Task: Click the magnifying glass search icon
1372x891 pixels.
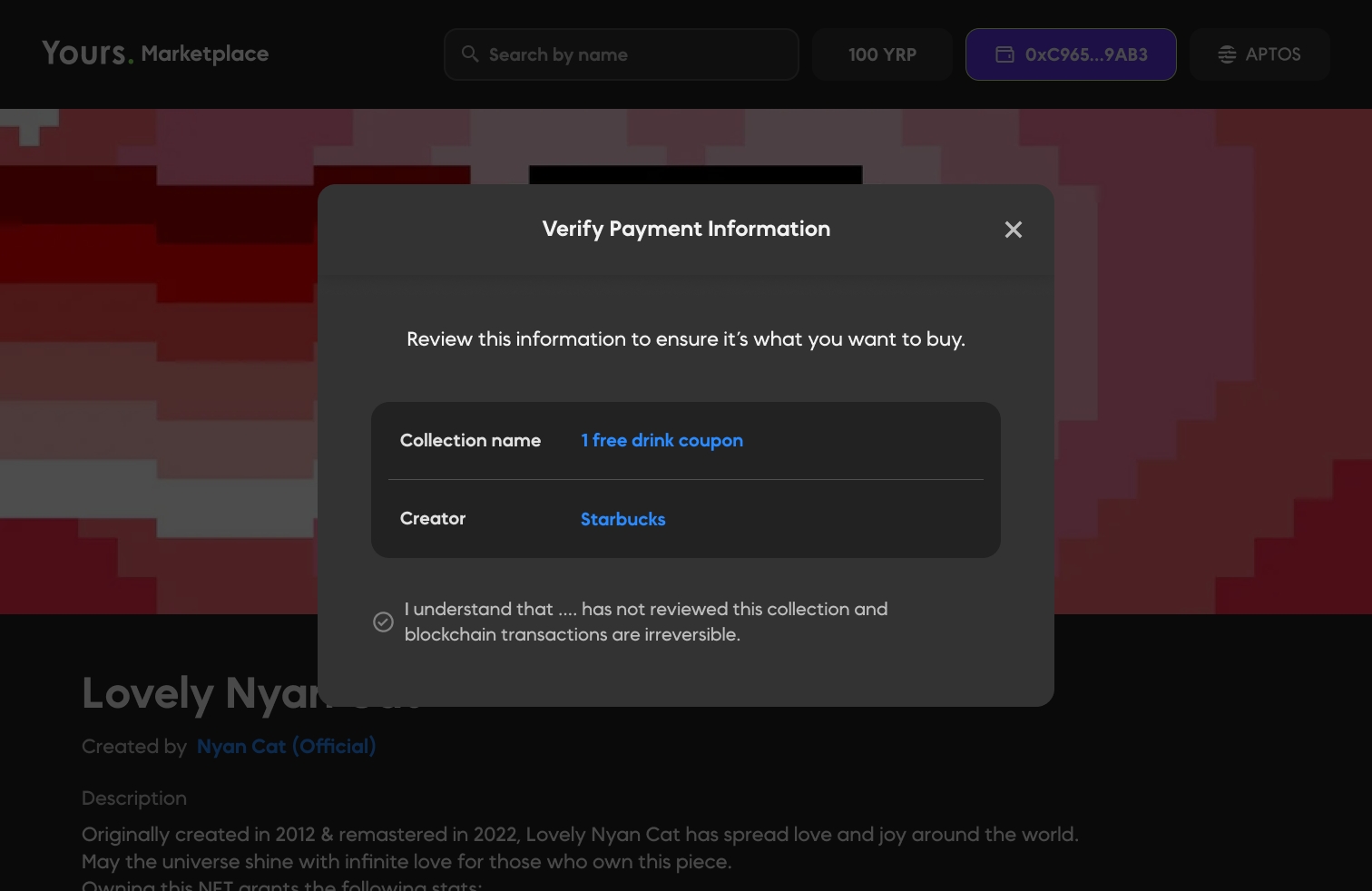Action: [x=470, y=54]
